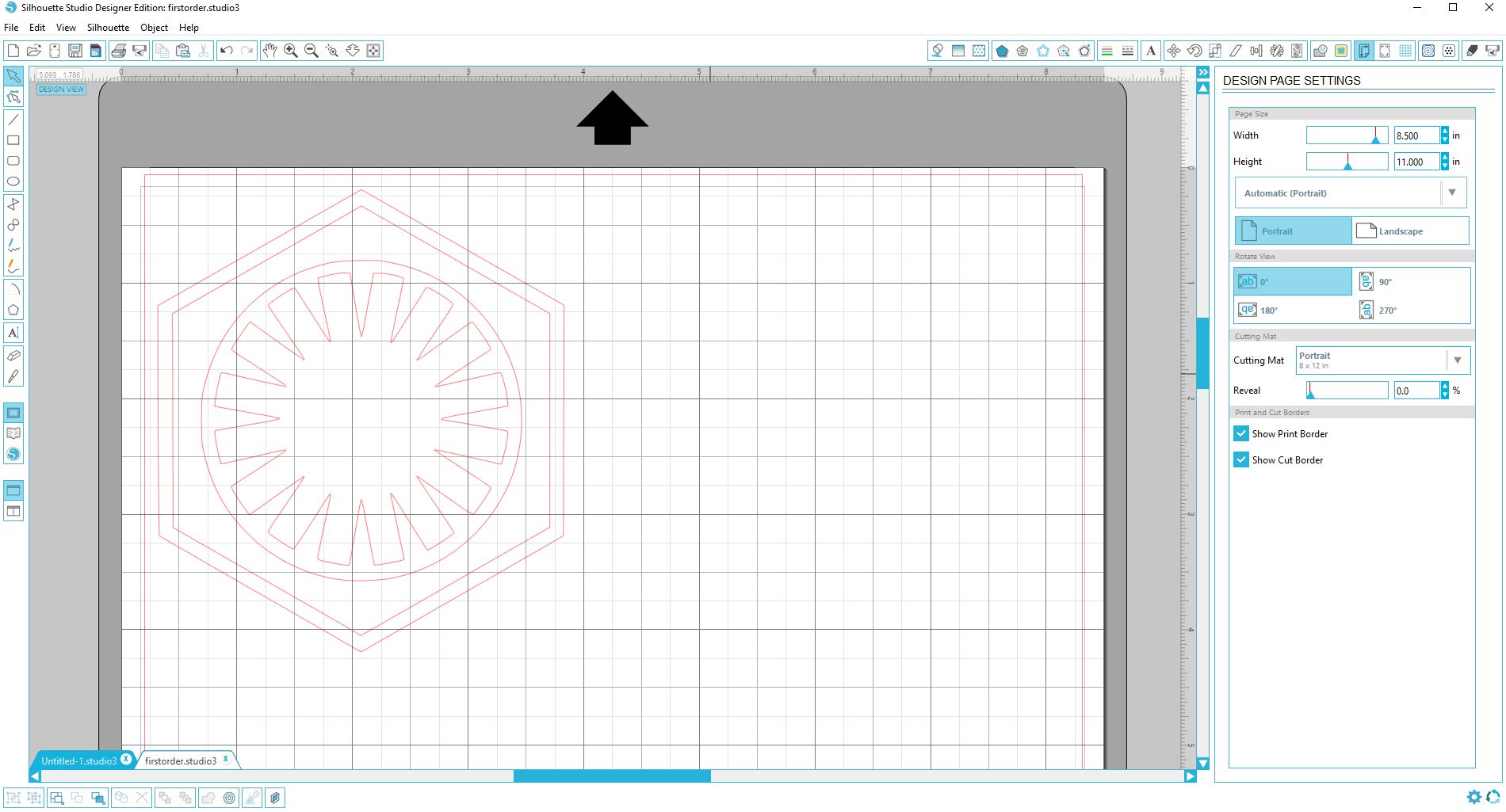Click the Height slider track
Viewport: 1506px width, 812px height.
pyautogui.click(x=1347, y=162)
